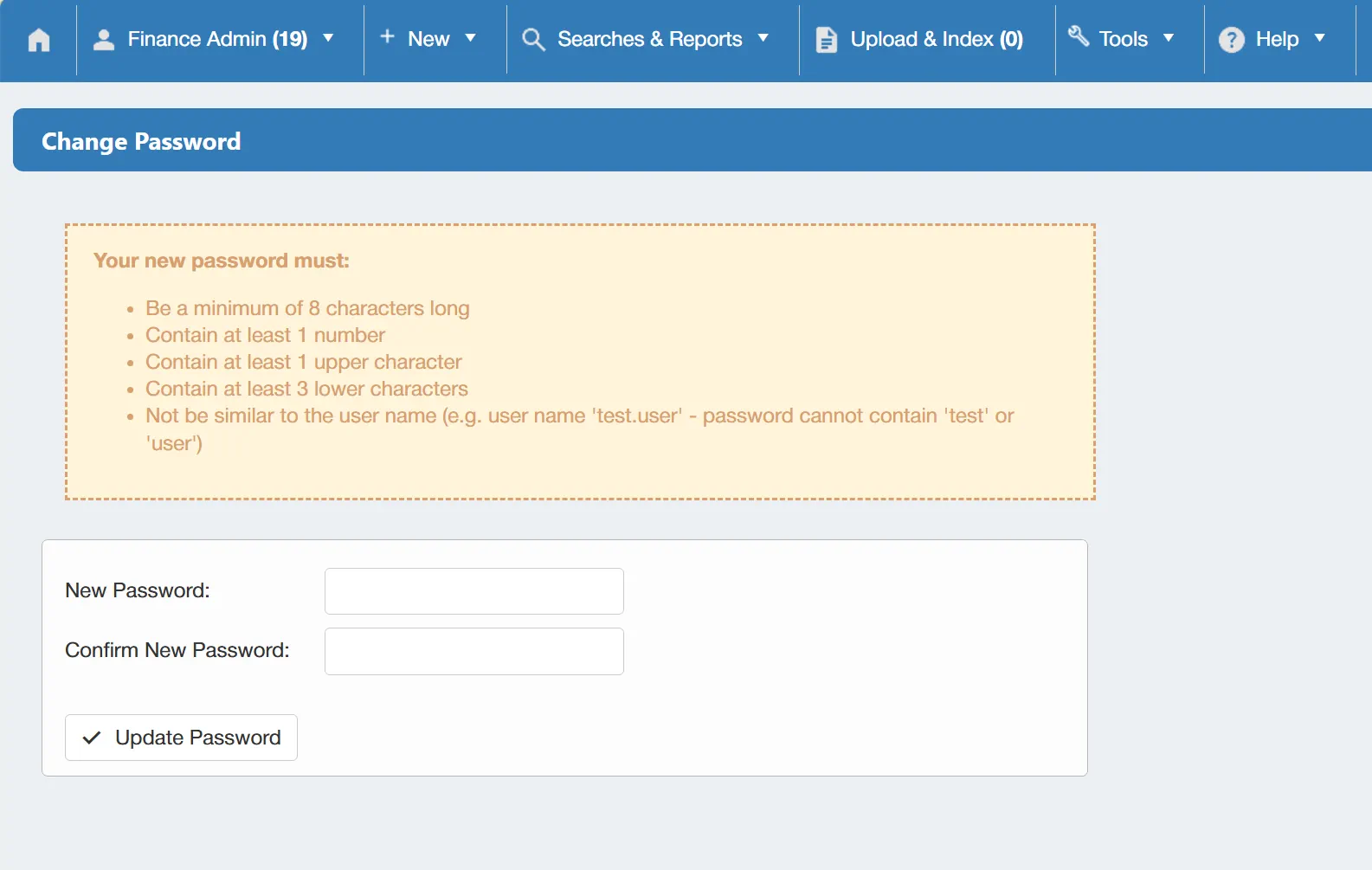This screenshot has width=1372, height=870.
Task: Expand the Tools dropdown arrow
Action: coord(1169,38)
